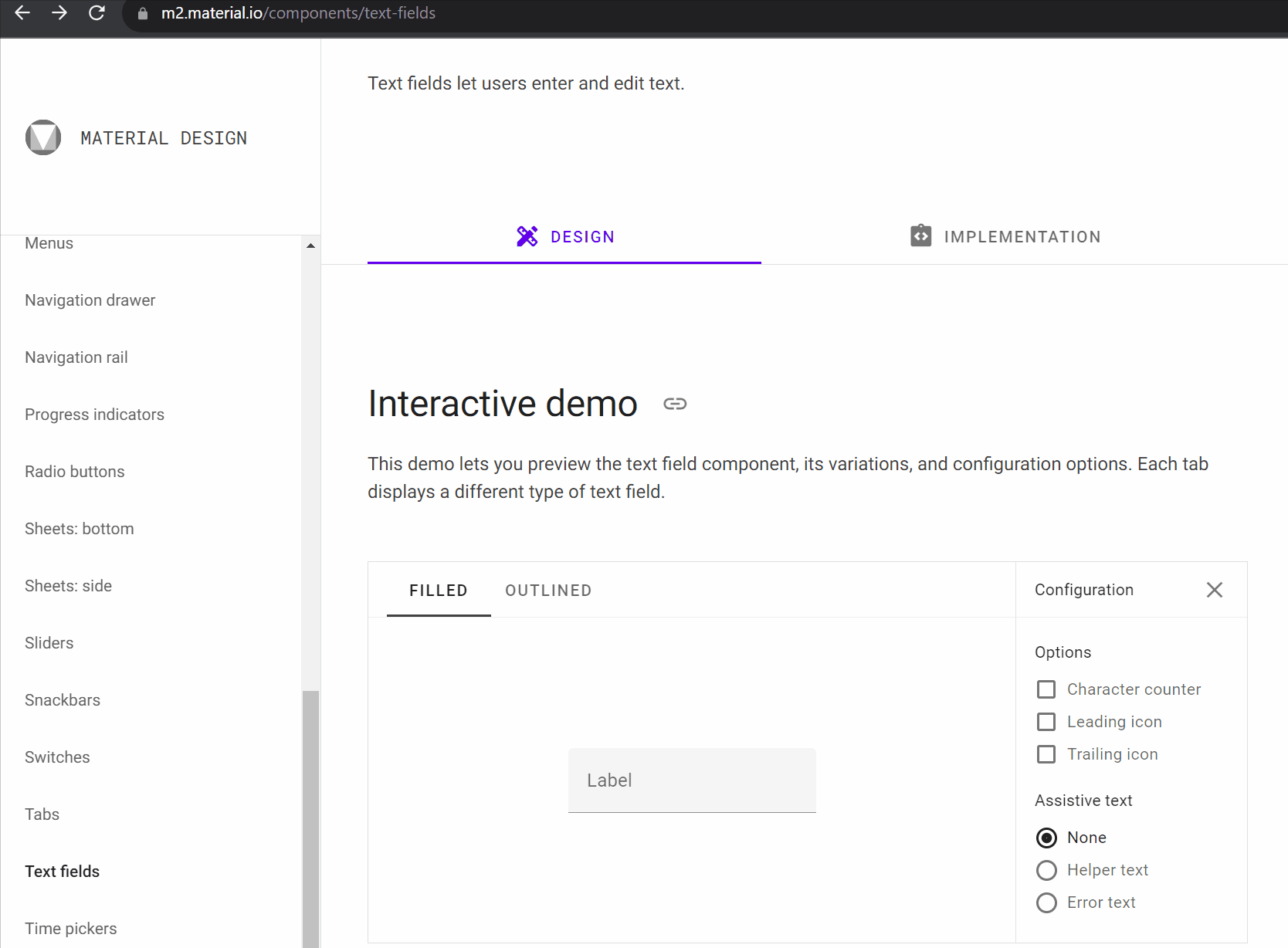
Task: Enable the Leading icon checkbox
Action: 1046,722
